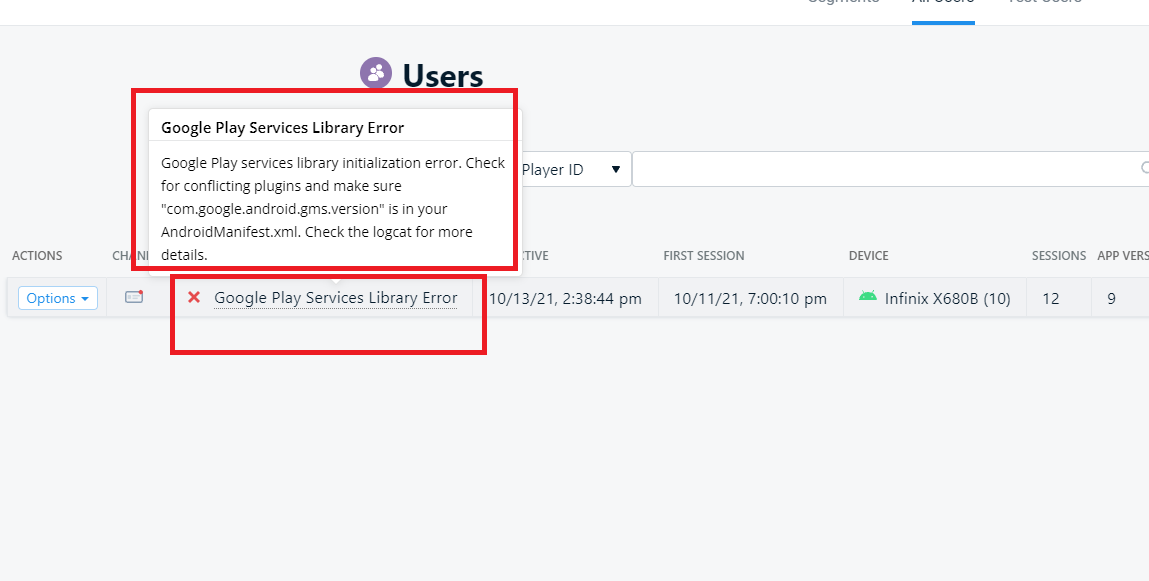Open the Options dropdown button
Image resolution: width=1149 pixels, height=581 pixels.
tap(58, 298)
